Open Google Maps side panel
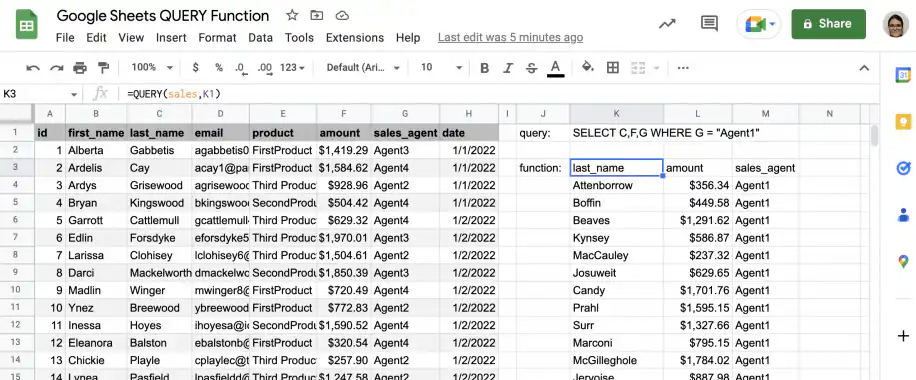Image resolution: width=916 pixels, height=380 pixels. (x=903, y=261)
